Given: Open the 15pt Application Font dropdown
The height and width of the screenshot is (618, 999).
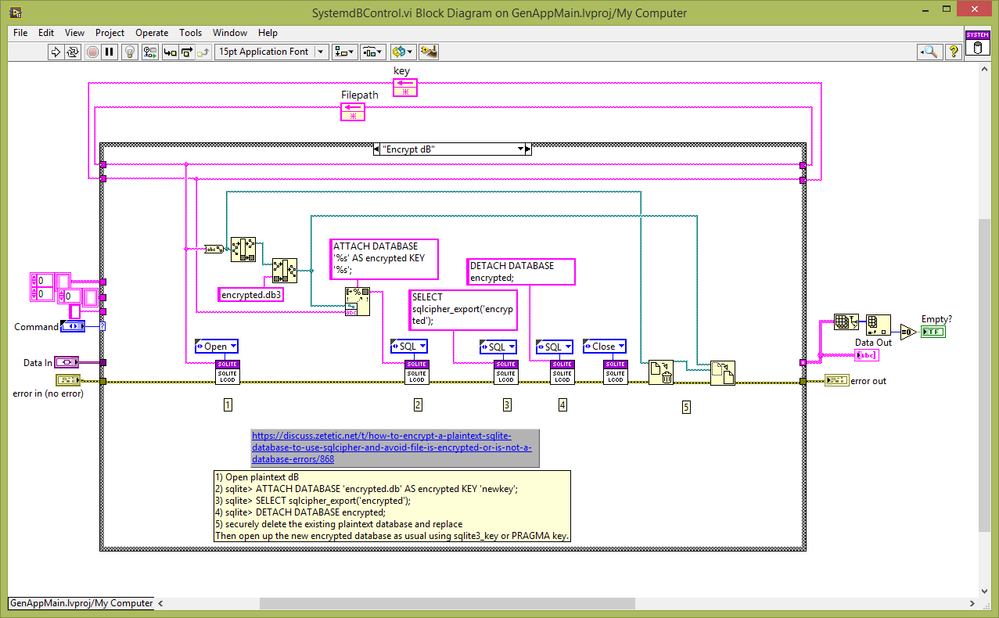Looking at the screenshot, I should tap(271, 51).
